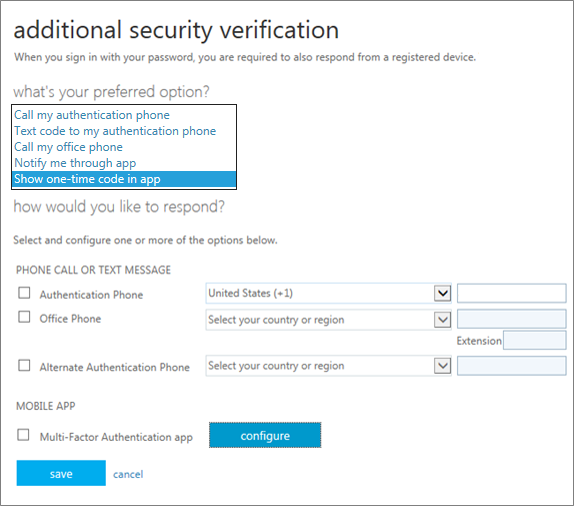Enable the Authentication Phone checkbox
Screen dimensions: 574x506
pyautogui.click(x=24, y=293)
